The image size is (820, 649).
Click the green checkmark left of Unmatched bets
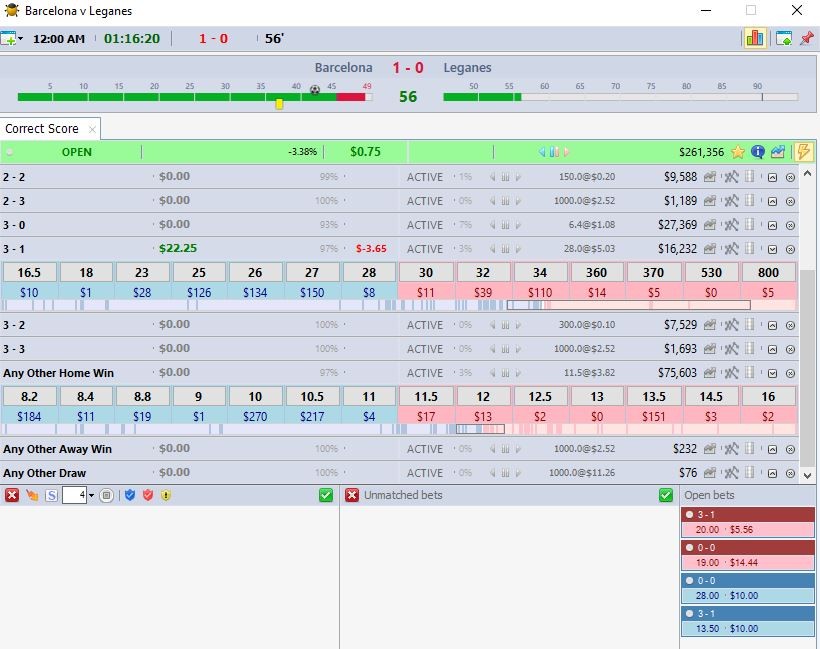(326, 495)
